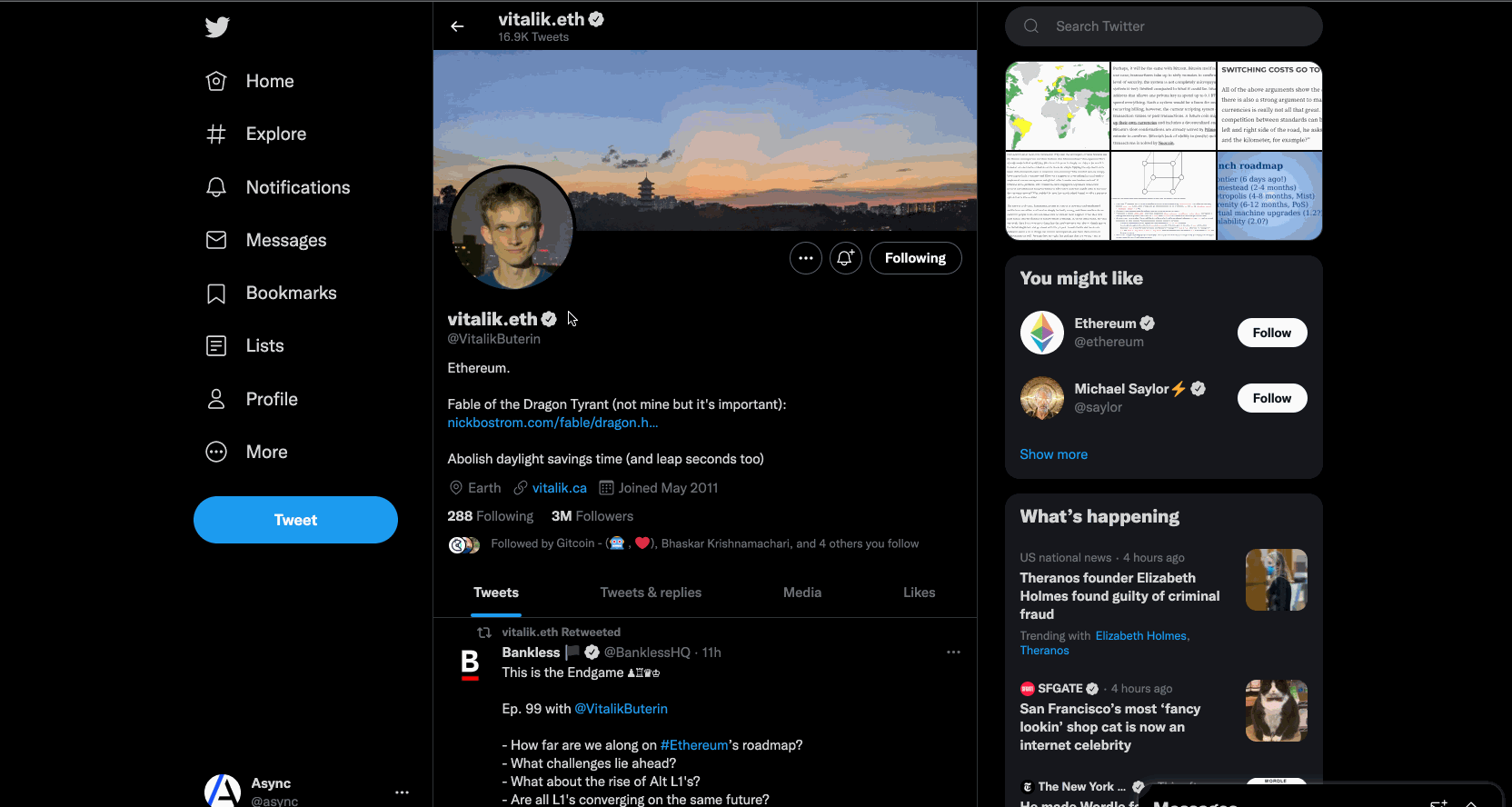Open Ethereum's avatar in suggestions
Screen dimensions: 1512x807
pos(1042,333)
